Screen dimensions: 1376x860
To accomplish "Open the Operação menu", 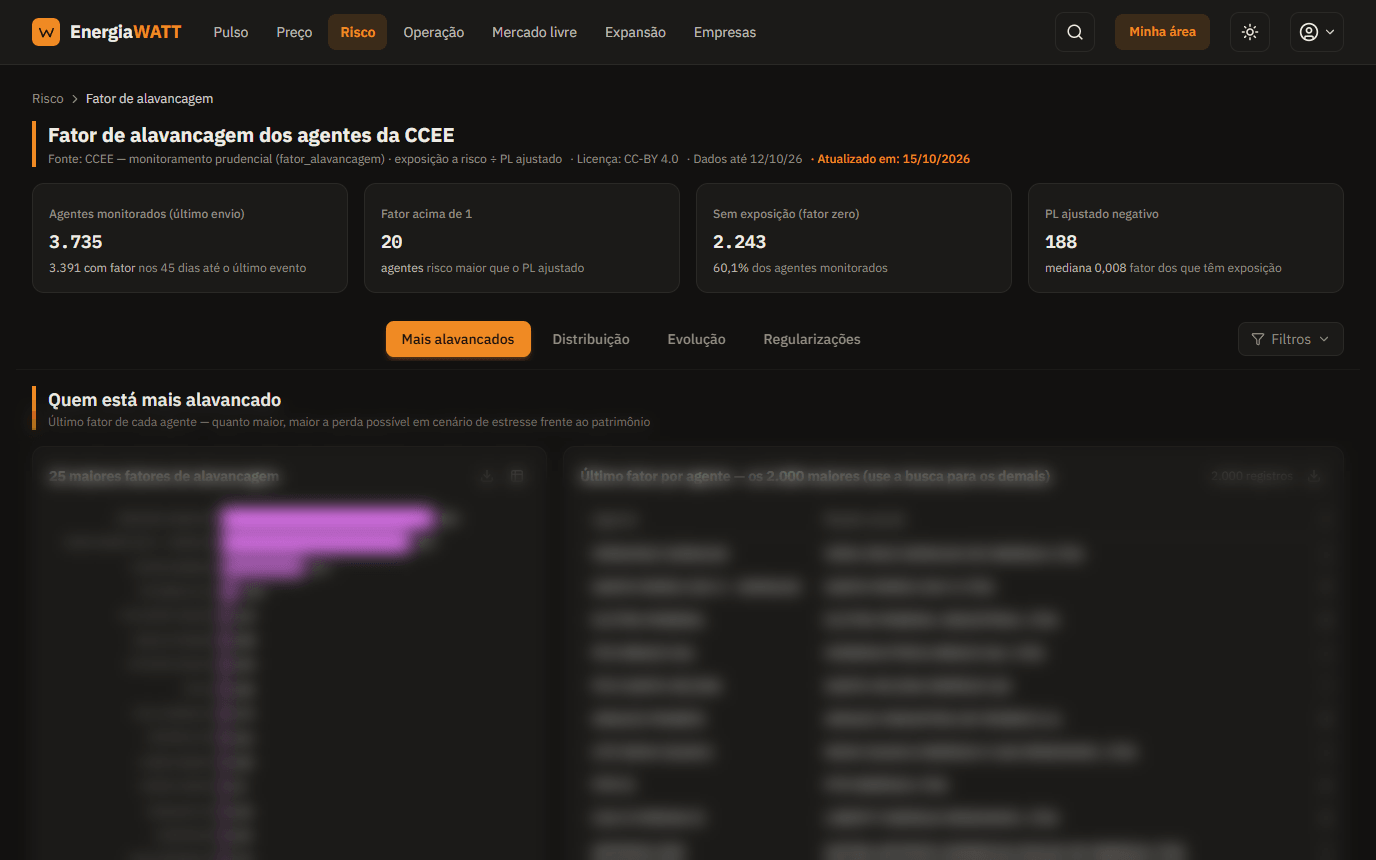I will pyautogui.click(x=434, y=32).
